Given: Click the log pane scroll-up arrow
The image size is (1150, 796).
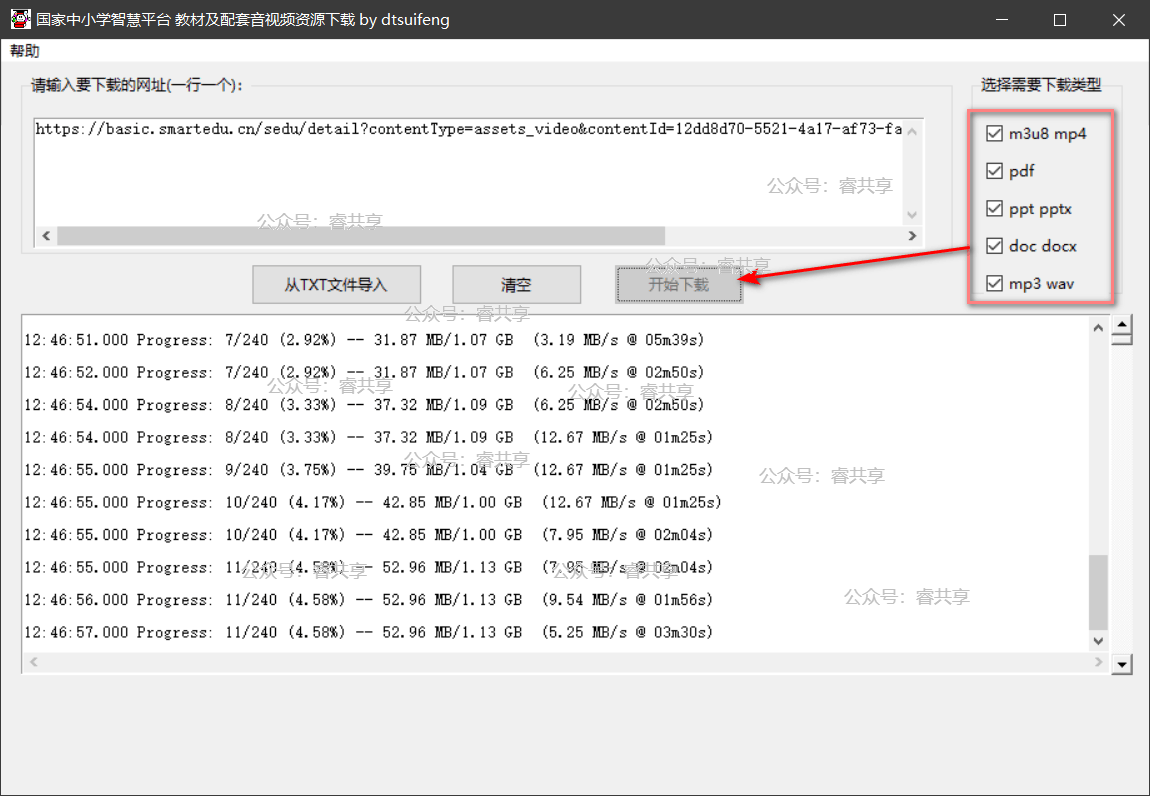Looking at the screenshot, I should pos(1098,328).
